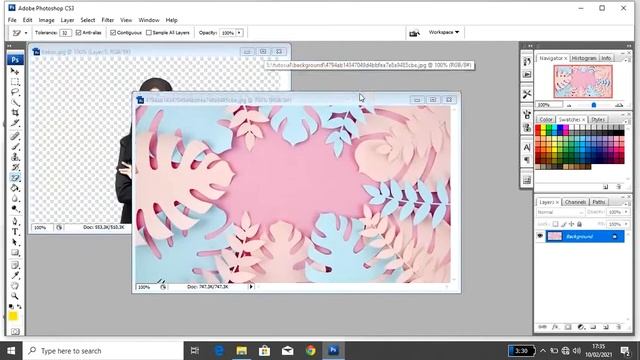Toggle lock all in Layers panel

[x=579, y=224]
